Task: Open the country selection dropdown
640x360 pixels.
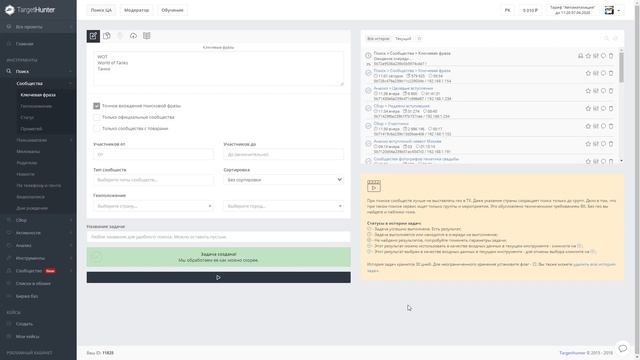Action: click(x=153, y=206)
